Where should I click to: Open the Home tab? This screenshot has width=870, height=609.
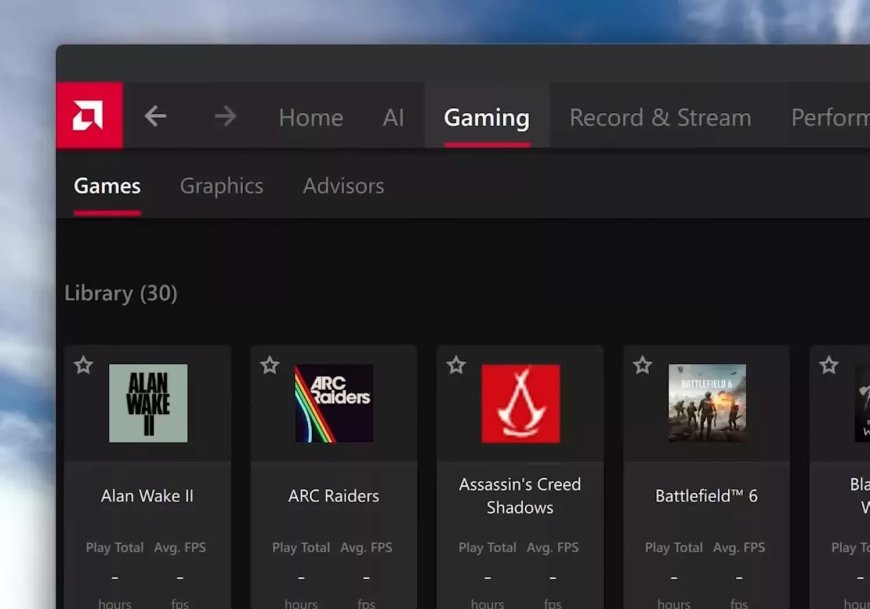(x=311, y=118)
